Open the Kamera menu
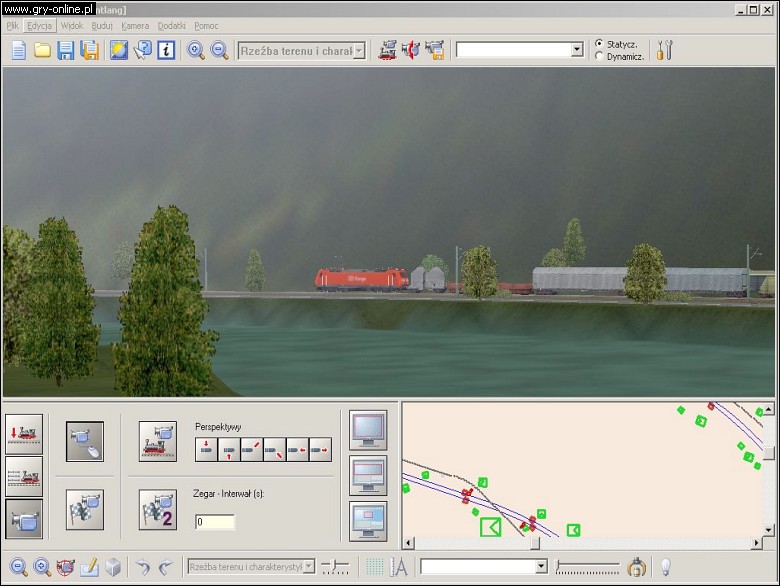The height and width of the screenshot is (586, 780). [x=135, y=26]
